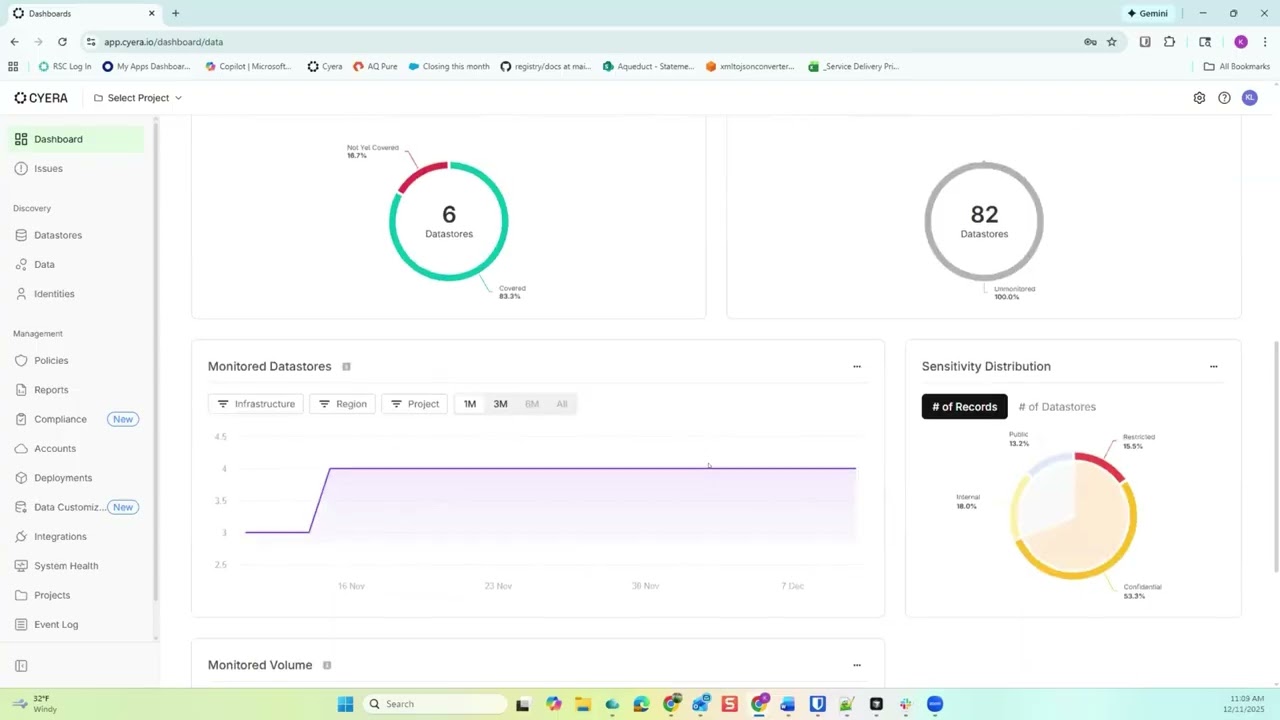Open the RSC Log In bookmark
1280x720 pixels.
65,67
